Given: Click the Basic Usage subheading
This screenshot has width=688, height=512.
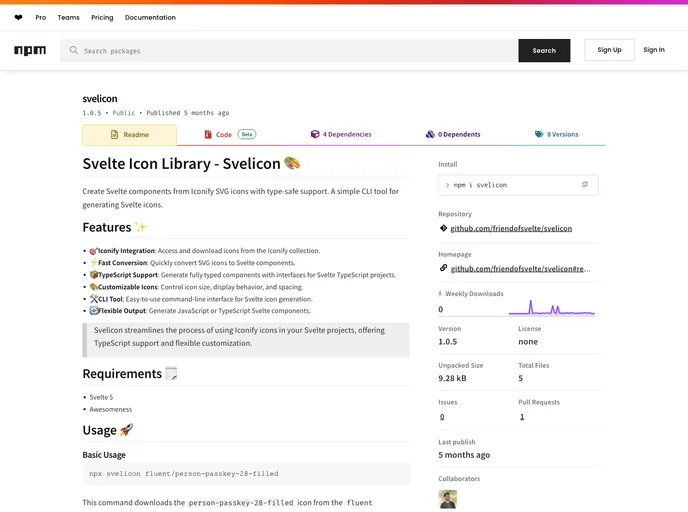Looking at the screenshot, I should [104, 455].
